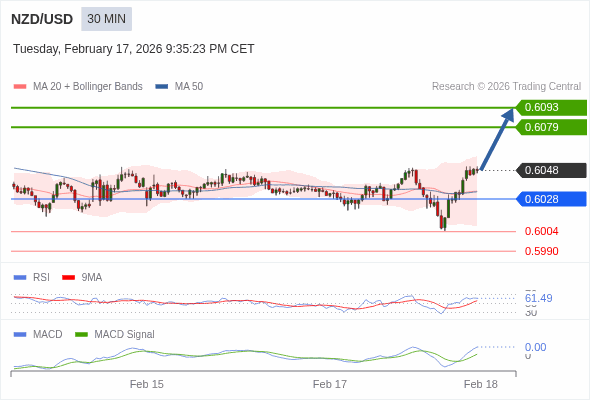
Task: Click the MACD value 0.00
Action: (x=535, y=347)
